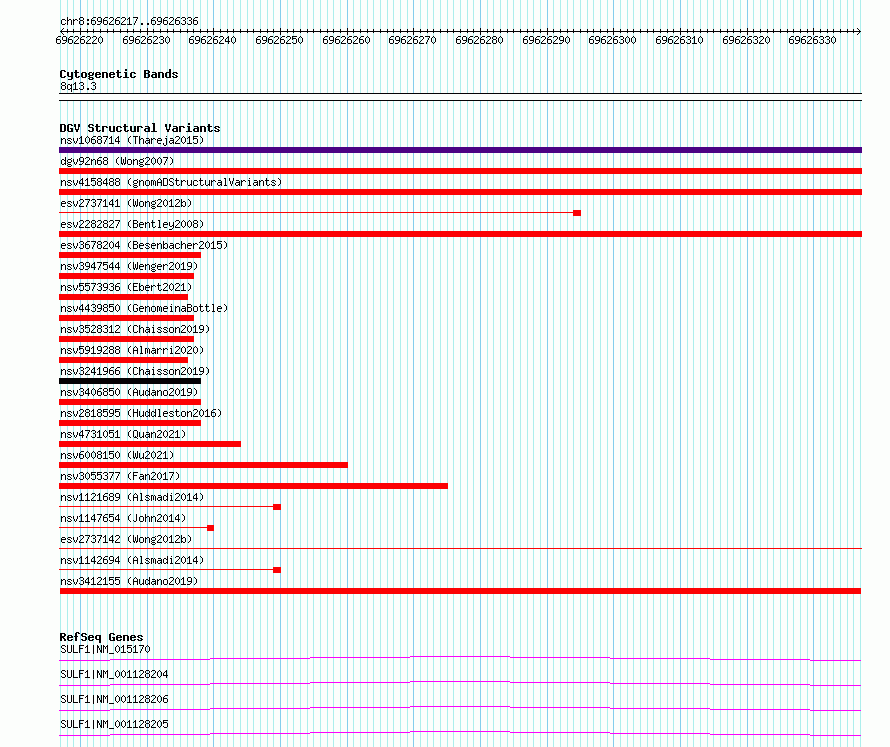Viewport: 890px width, 747px height.
Task: Click the chr8:69626217..69626336 region label
Action: click(x=129, y=22)
